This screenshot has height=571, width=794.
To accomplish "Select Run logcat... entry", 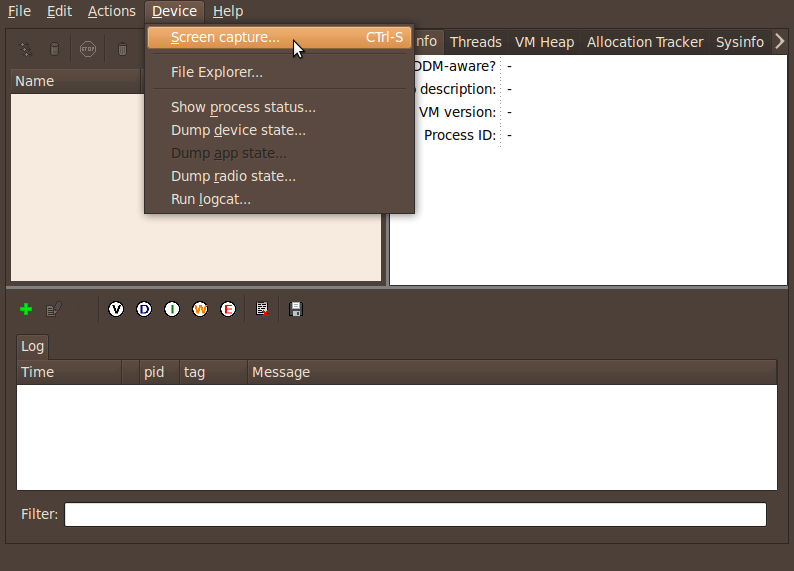I will (280, 199).
